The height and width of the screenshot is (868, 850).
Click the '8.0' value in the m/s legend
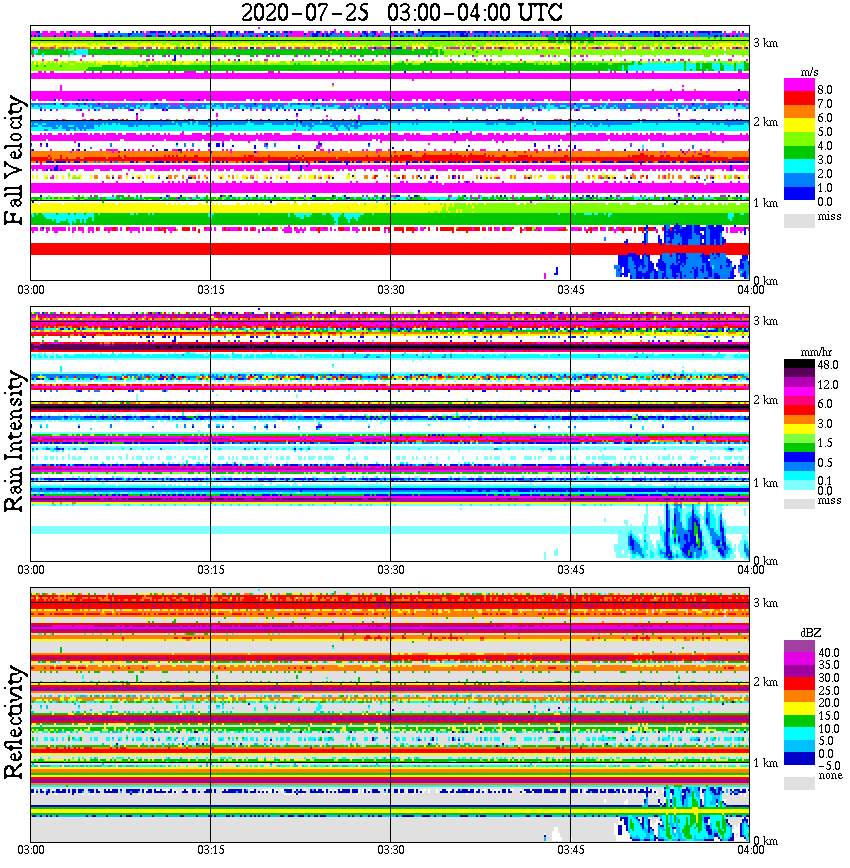[x=825, y=90]
